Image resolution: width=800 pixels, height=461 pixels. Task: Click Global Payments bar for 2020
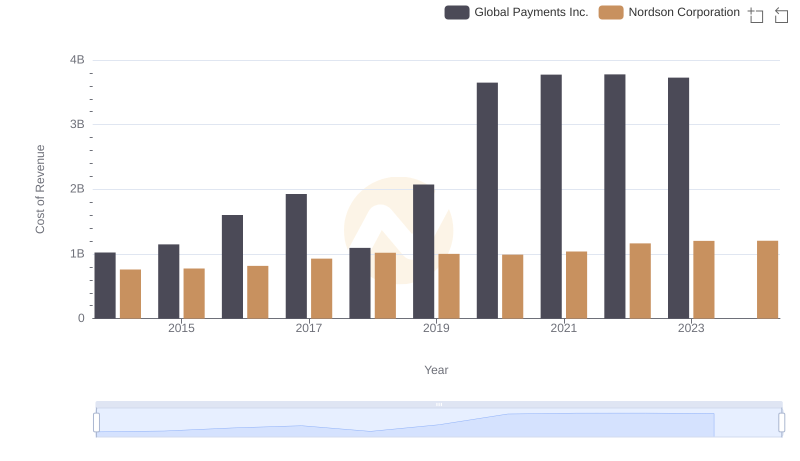click(487, 200)
